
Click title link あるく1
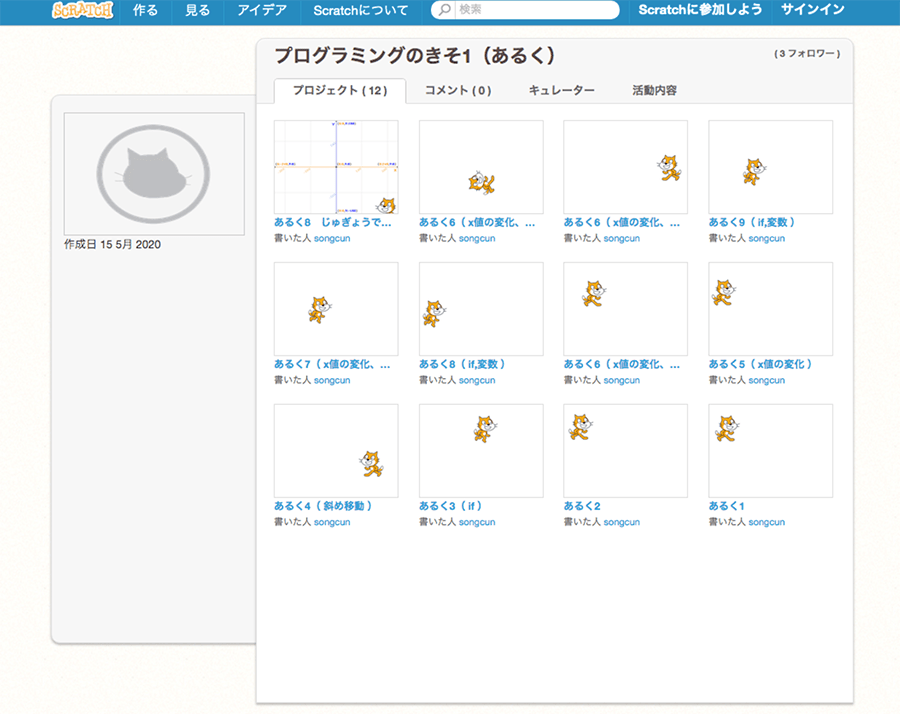coord(727,506)
